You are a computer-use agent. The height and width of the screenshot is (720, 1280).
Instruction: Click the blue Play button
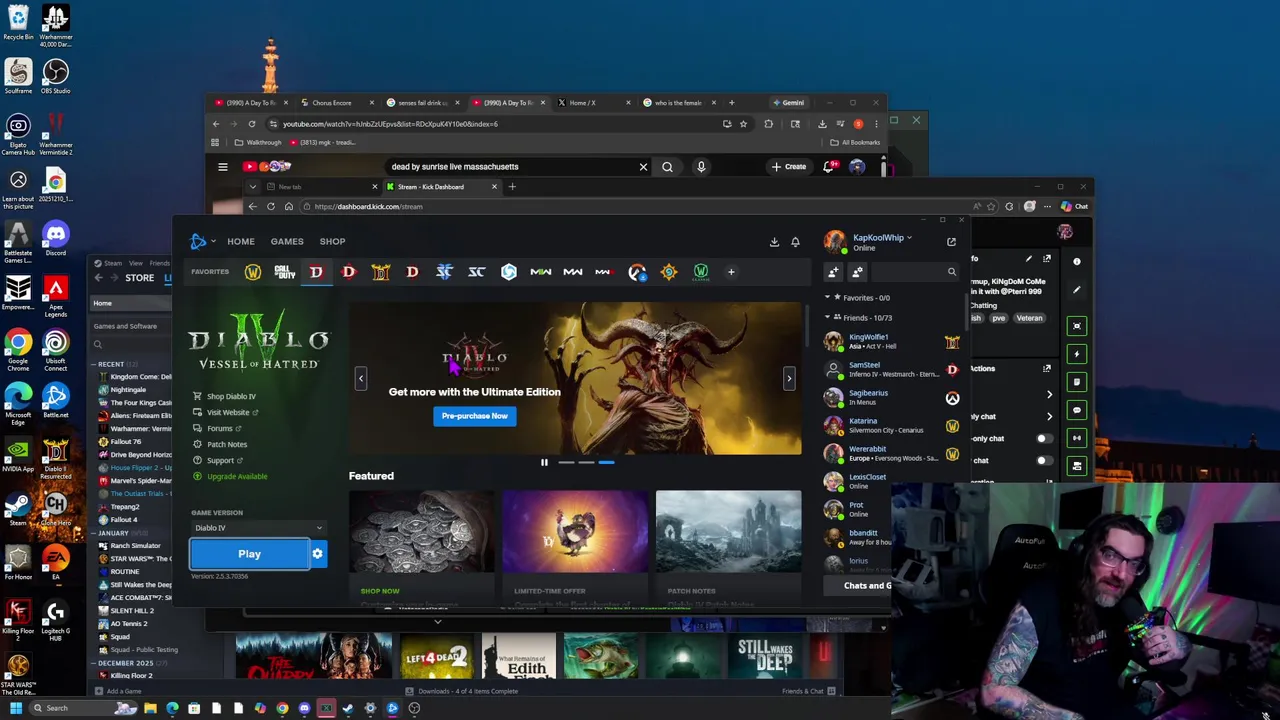pyautogui.click(x=249, y=554)
